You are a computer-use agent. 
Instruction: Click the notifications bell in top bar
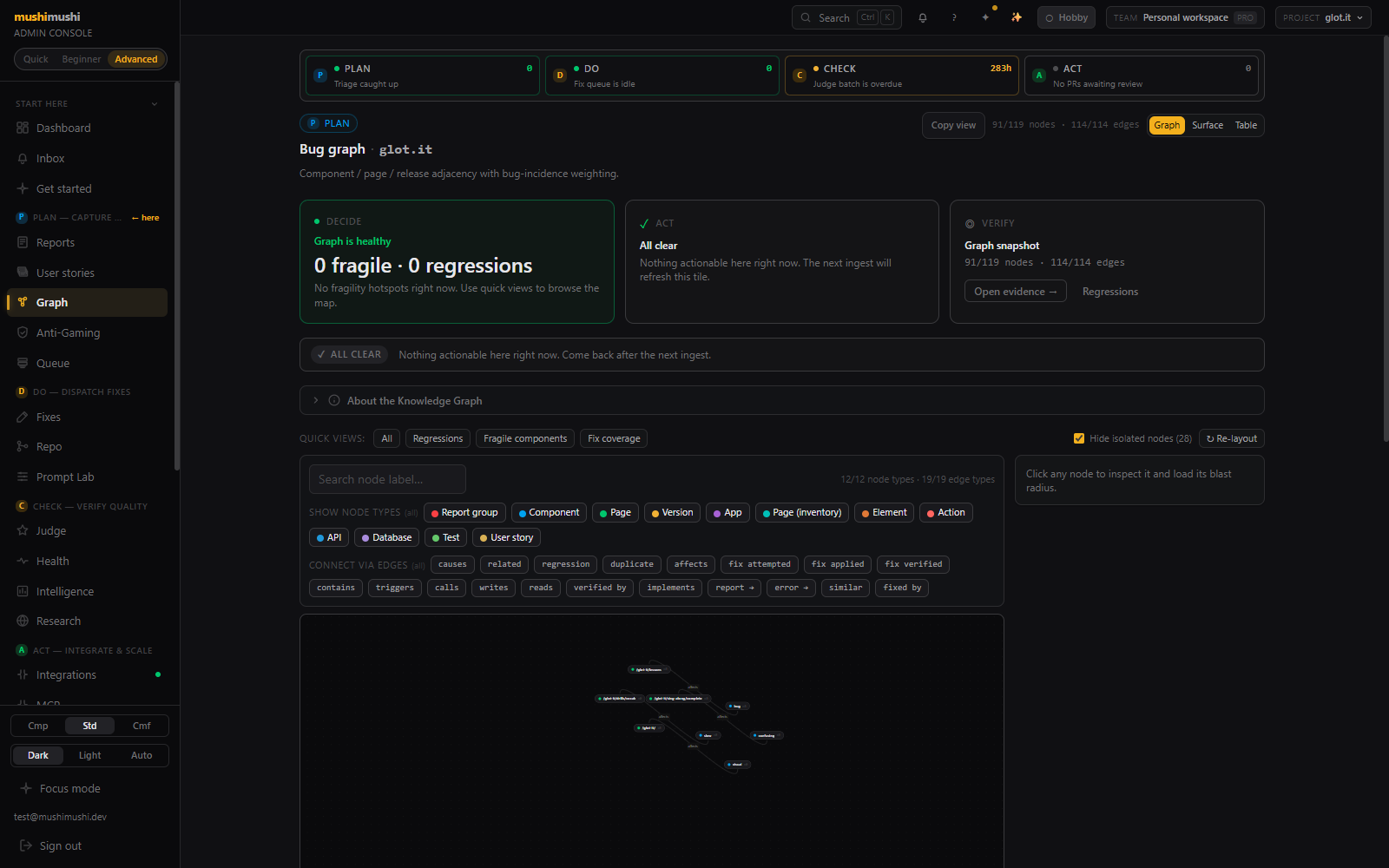(923, 17)
